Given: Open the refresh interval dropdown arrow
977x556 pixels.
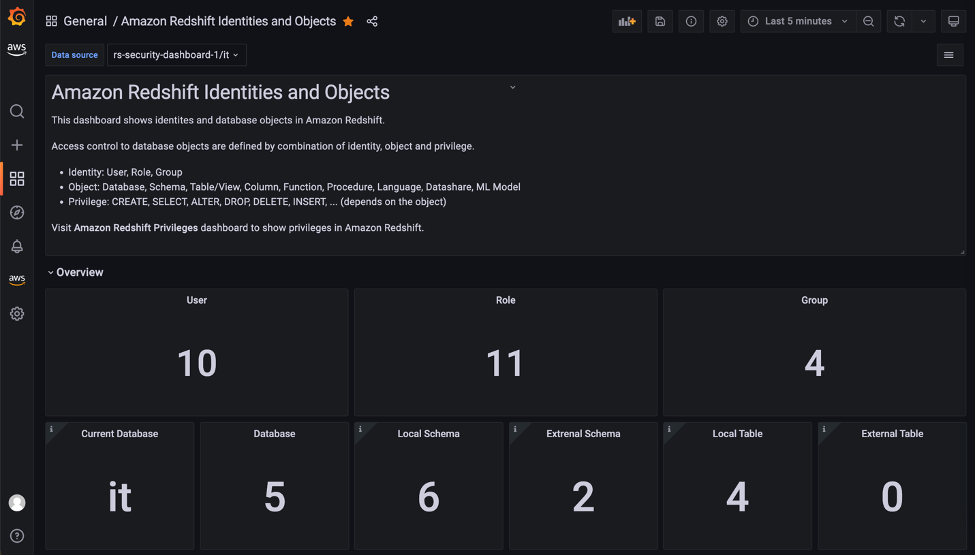Looking at the screenshot, I should 923,21.
